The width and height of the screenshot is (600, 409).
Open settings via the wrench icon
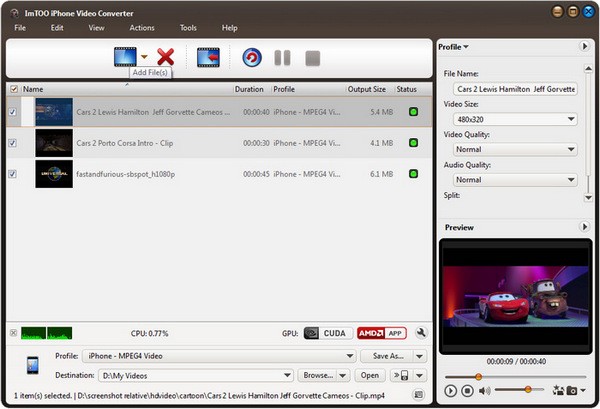tap(421, 333)
